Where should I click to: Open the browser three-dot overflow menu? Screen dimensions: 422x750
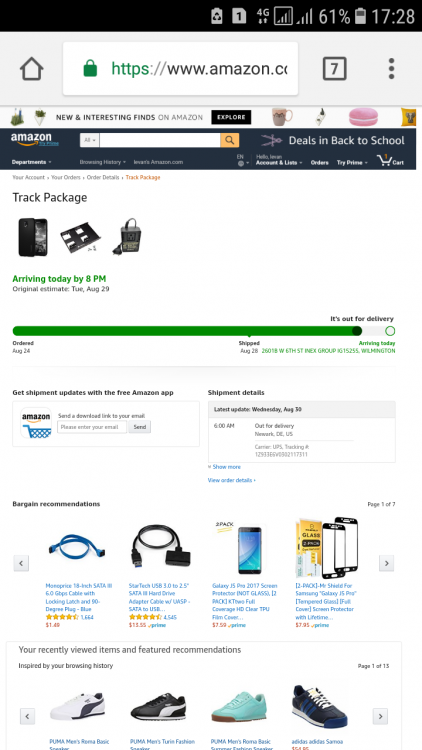click(391, 69)
